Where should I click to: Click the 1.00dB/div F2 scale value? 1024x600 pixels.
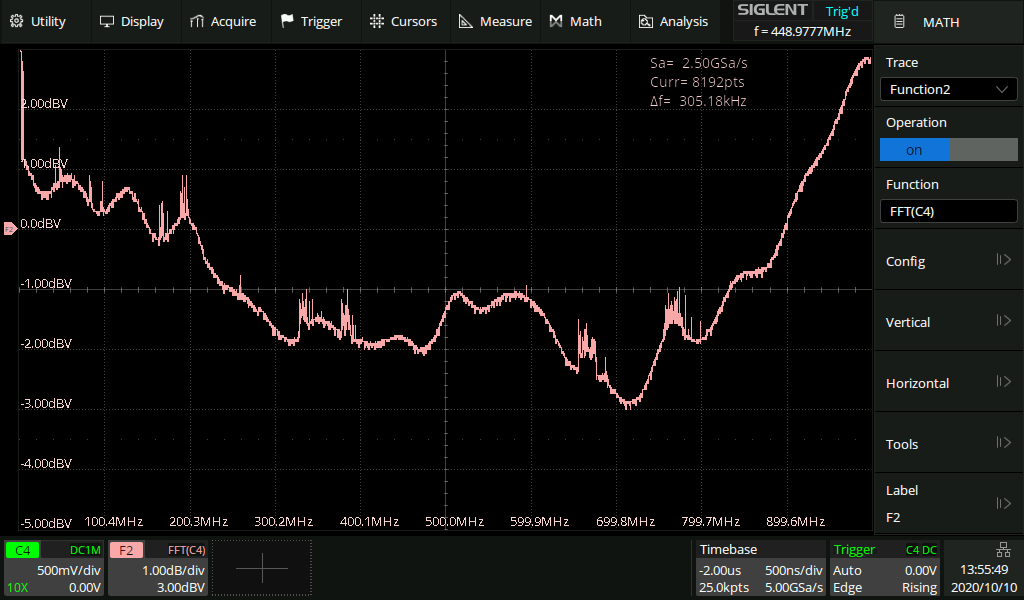(x=173, y=570)
